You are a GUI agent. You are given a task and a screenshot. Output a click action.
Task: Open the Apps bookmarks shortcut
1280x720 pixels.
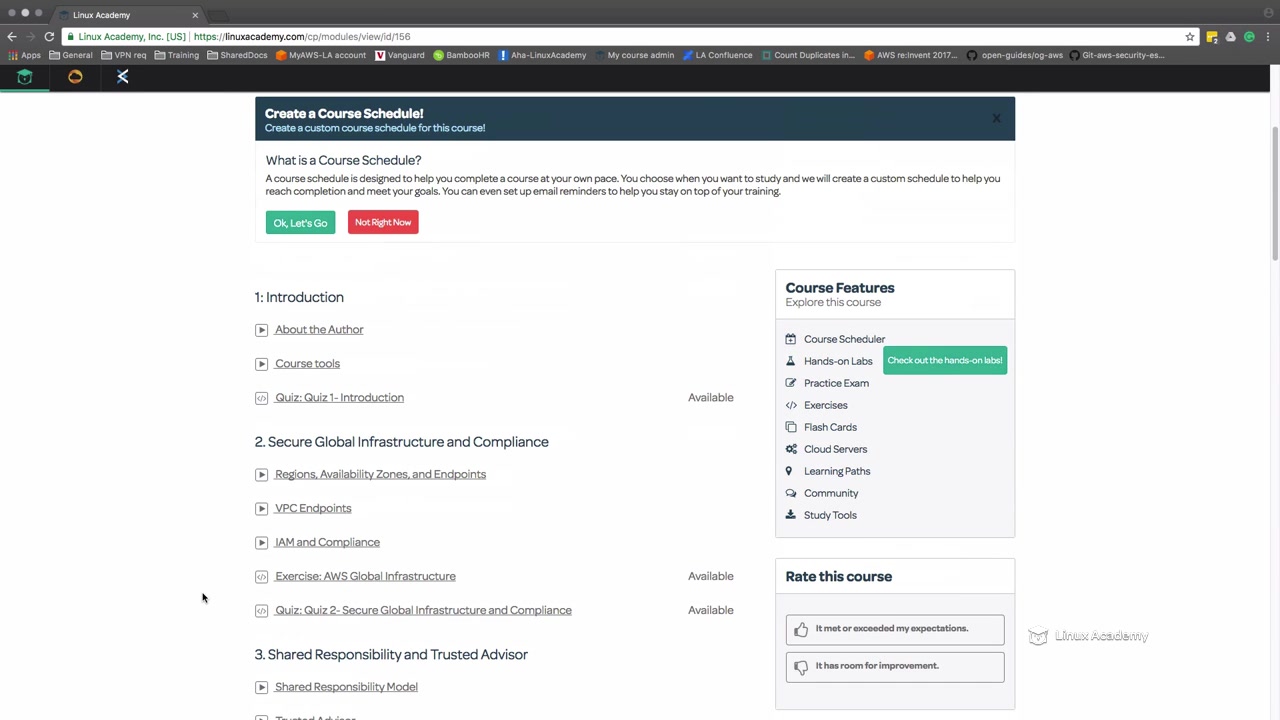pos(24,55)
